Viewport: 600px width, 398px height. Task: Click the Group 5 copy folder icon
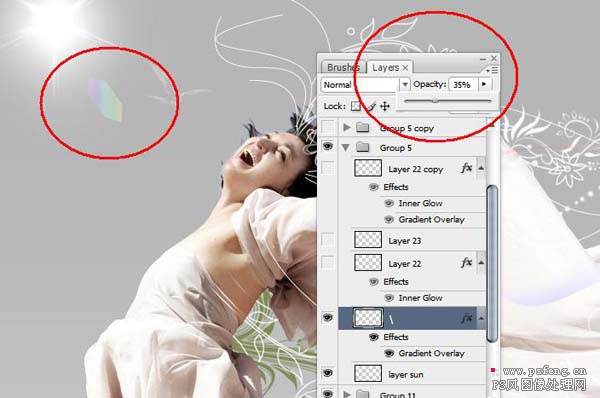coord(362,127)
